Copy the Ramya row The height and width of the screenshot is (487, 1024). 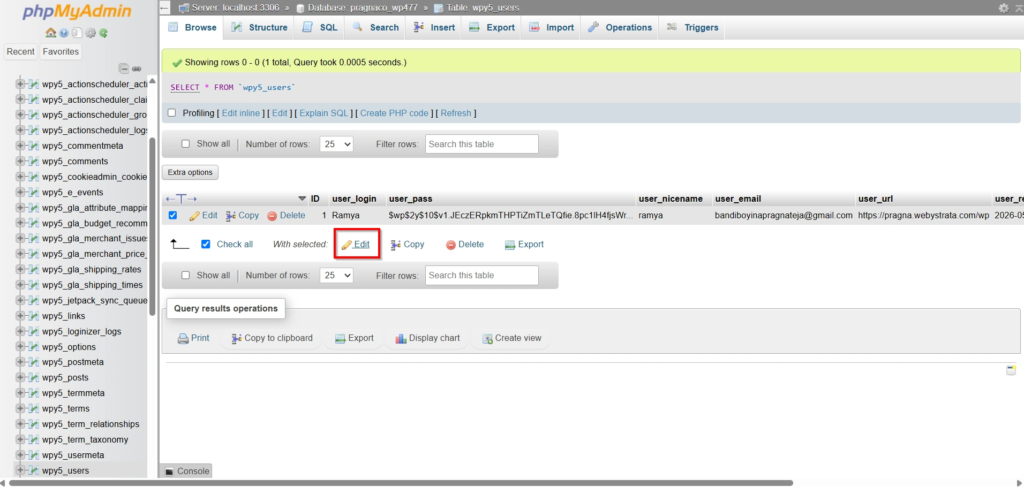[242, 215]
